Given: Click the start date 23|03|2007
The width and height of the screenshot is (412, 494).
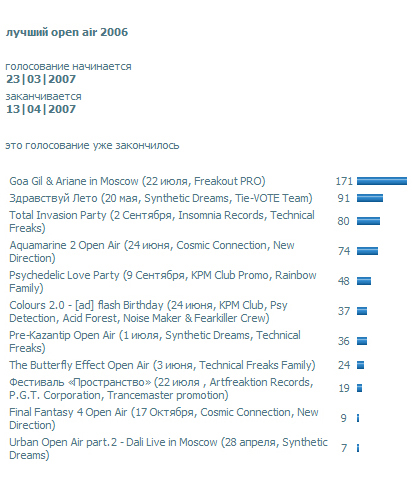Looking at the screenshot, I should (x=41, y=79).
